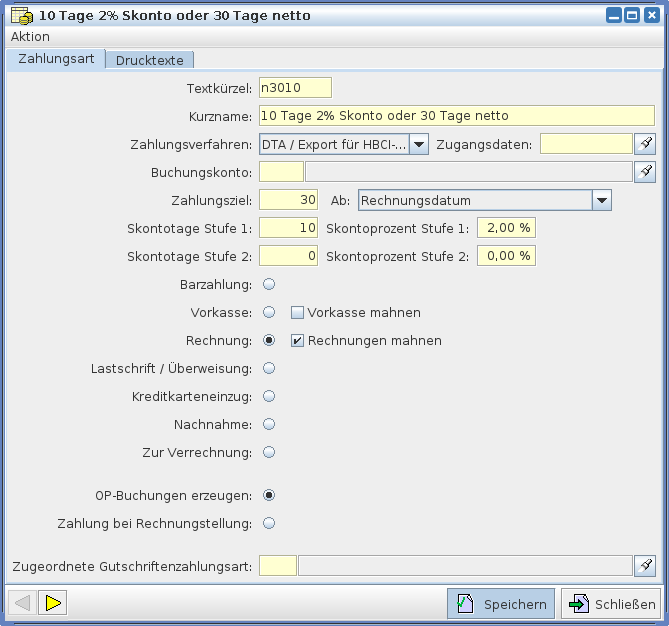Open the Aktion menu
Screen dimensions: 669x626
pos(30,37)
